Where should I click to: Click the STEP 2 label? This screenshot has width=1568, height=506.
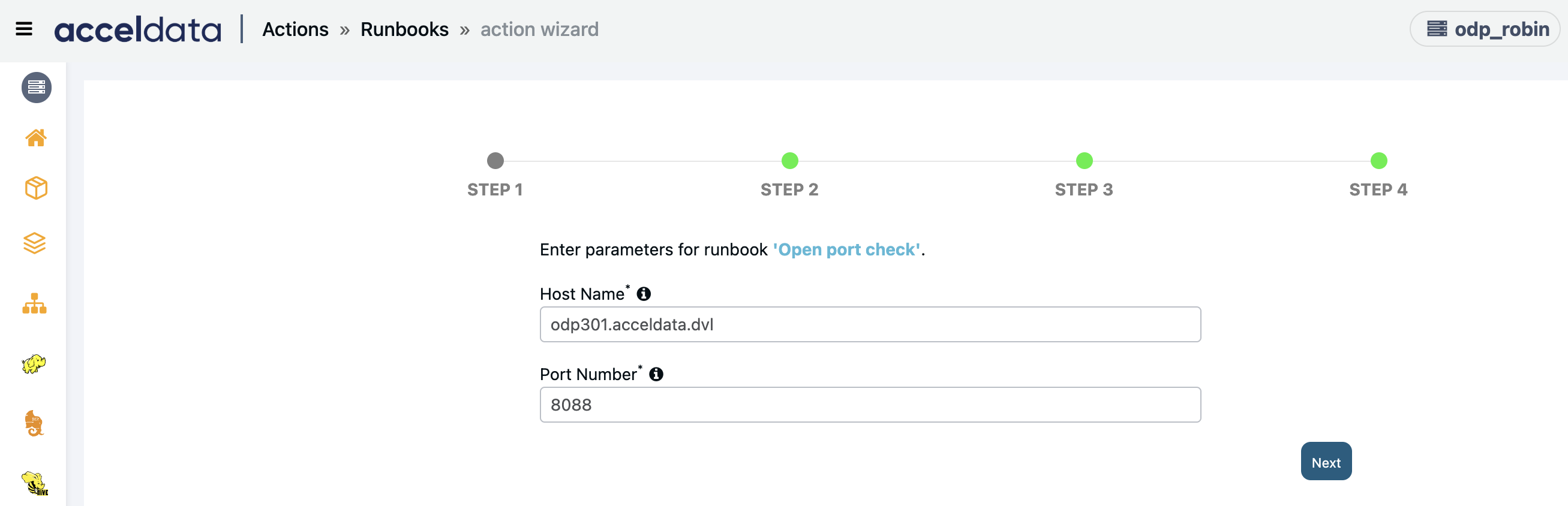coord(789,189)
